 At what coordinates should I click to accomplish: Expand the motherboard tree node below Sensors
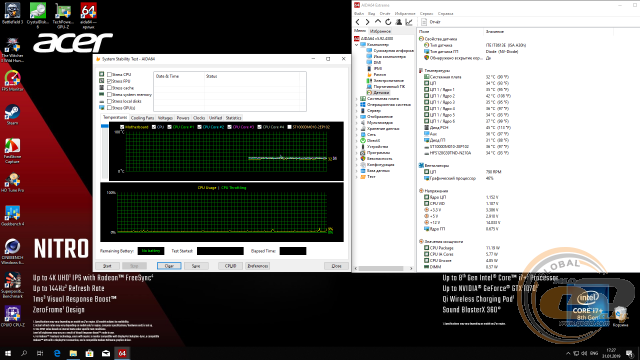(x=357, y=99)
